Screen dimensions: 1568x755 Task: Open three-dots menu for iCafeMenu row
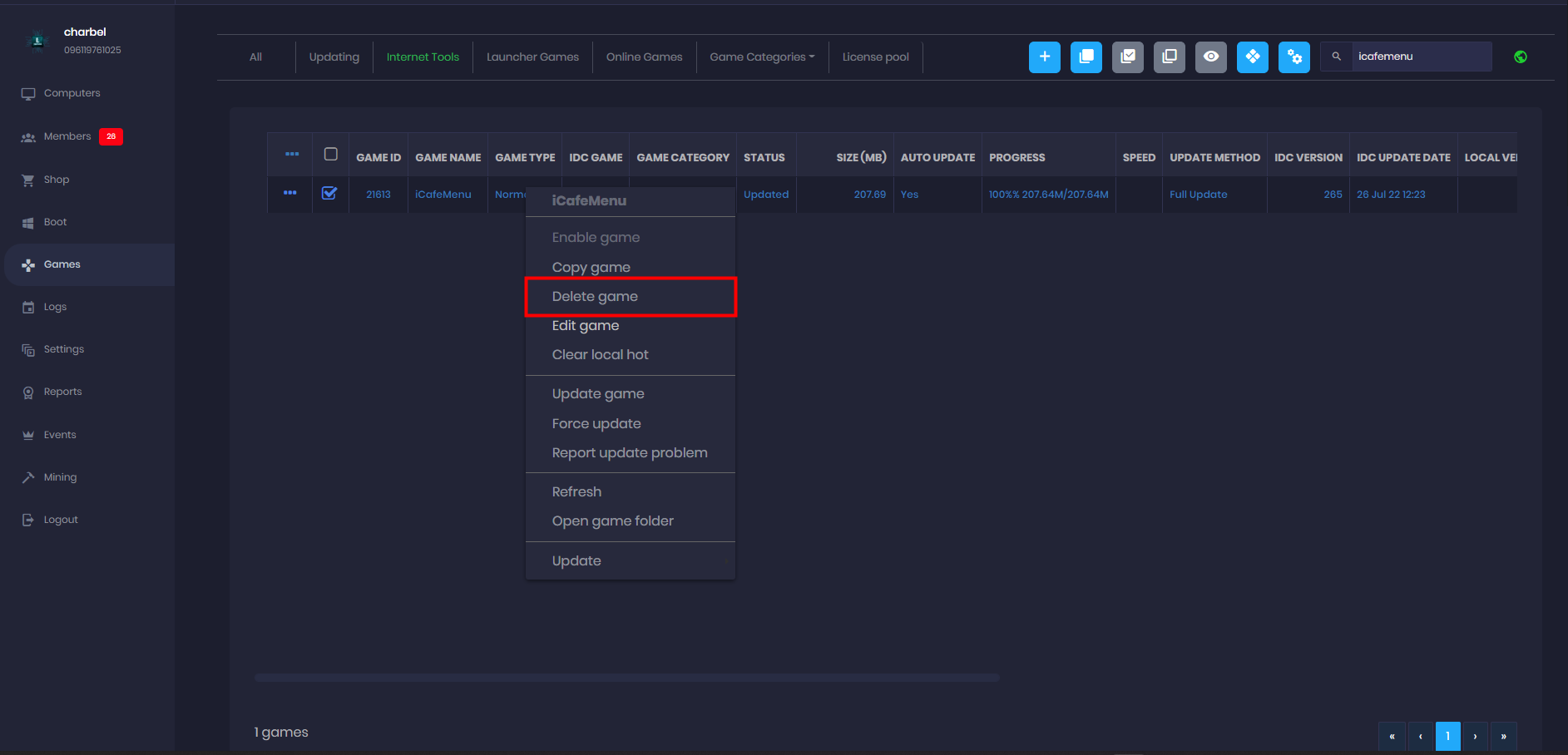coord(289,193)
